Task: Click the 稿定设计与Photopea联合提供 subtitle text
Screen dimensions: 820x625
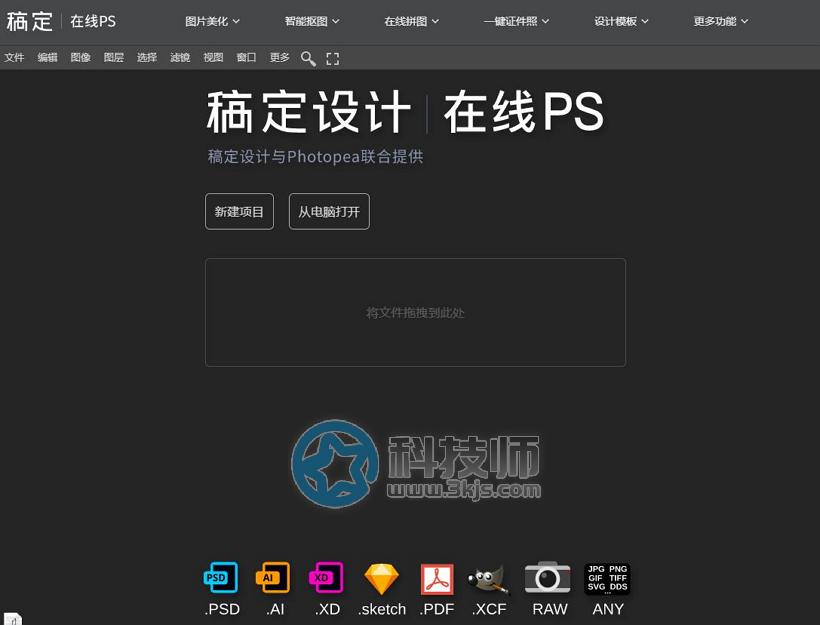Action: pyautogui.click(x=315, y=156)
